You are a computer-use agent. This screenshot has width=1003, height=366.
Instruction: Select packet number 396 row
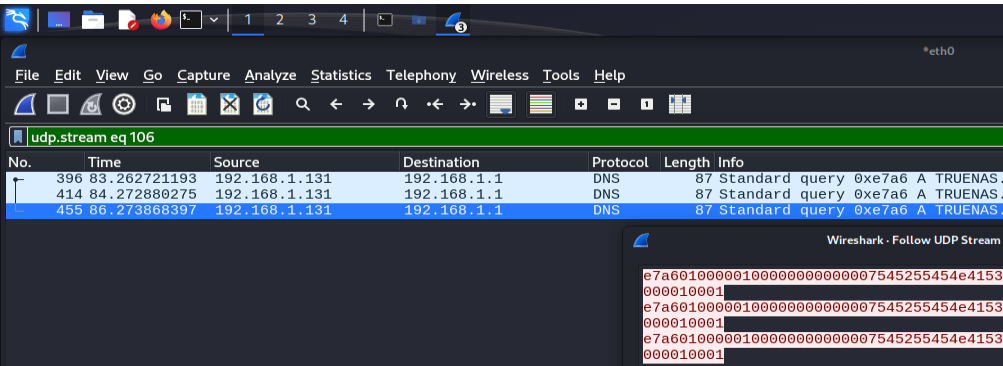tap(504, 179)
